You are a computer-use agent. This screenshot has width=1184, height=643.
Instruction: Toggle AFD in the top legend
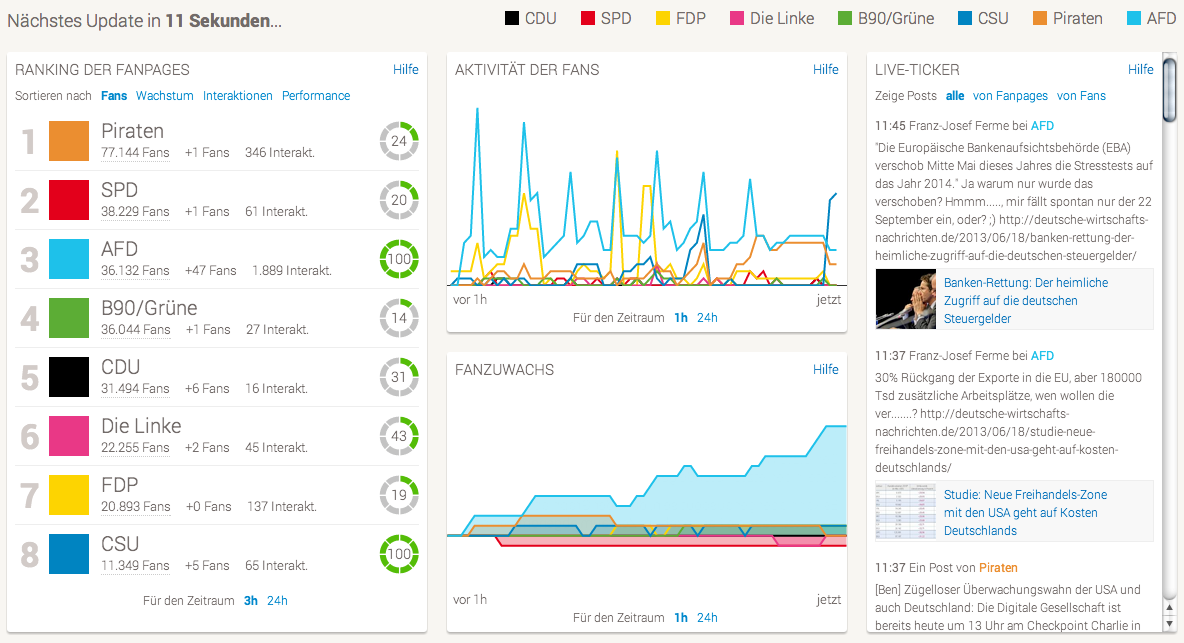click(x=1152, y=18)
